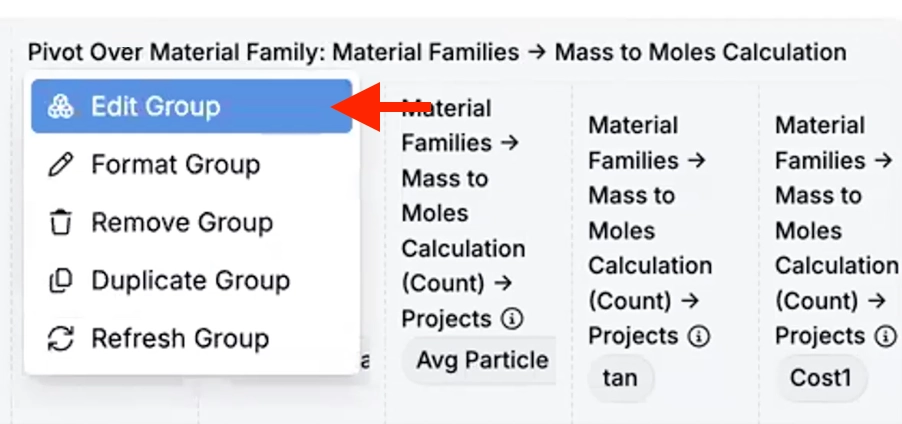The image size is (902, 424).
Task: Click the Pivot Over Material Family title
Action: pos(436,52)
